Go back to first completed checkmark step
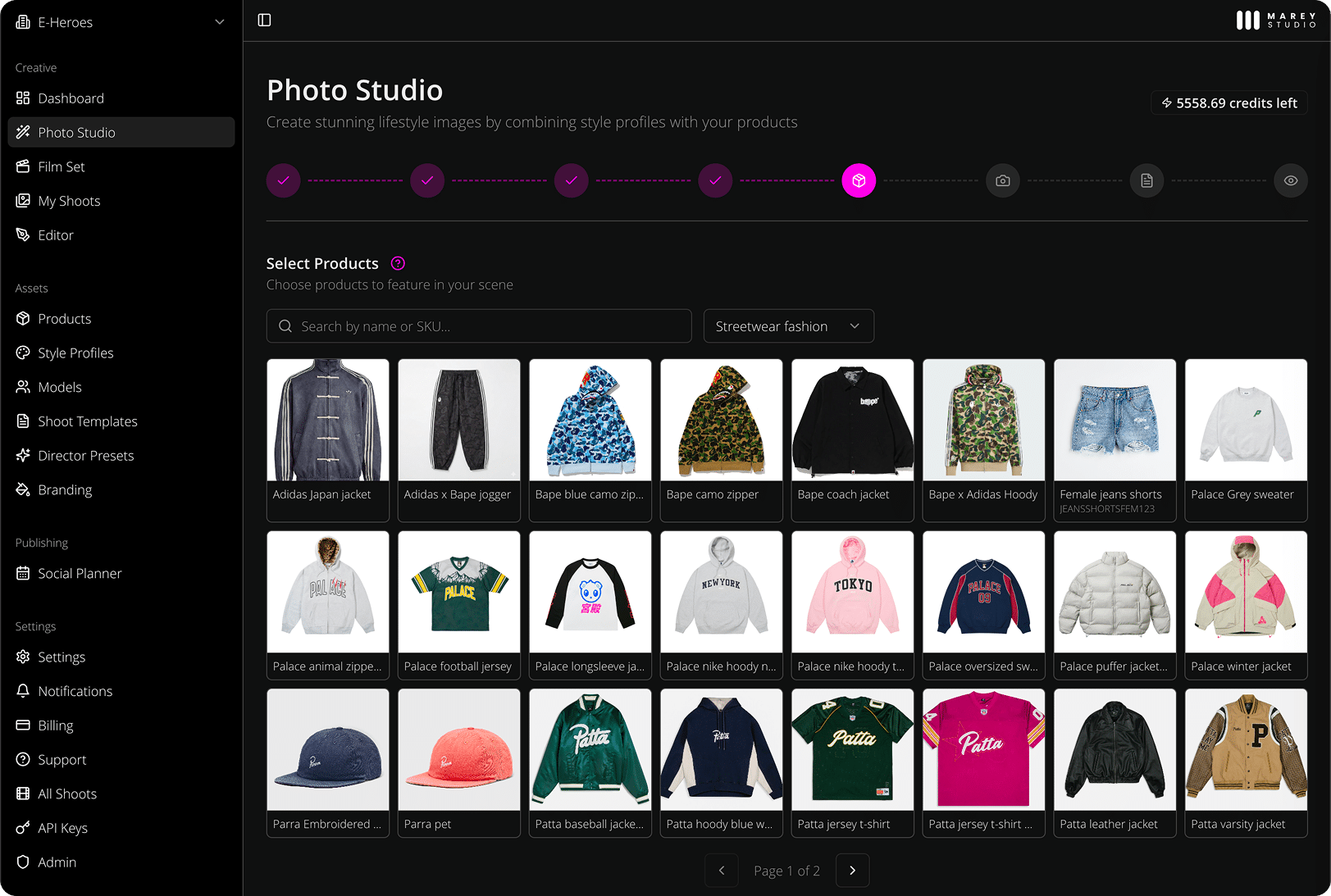The width and height of the screenshot is (1331, 896). [x=284, y=180]
